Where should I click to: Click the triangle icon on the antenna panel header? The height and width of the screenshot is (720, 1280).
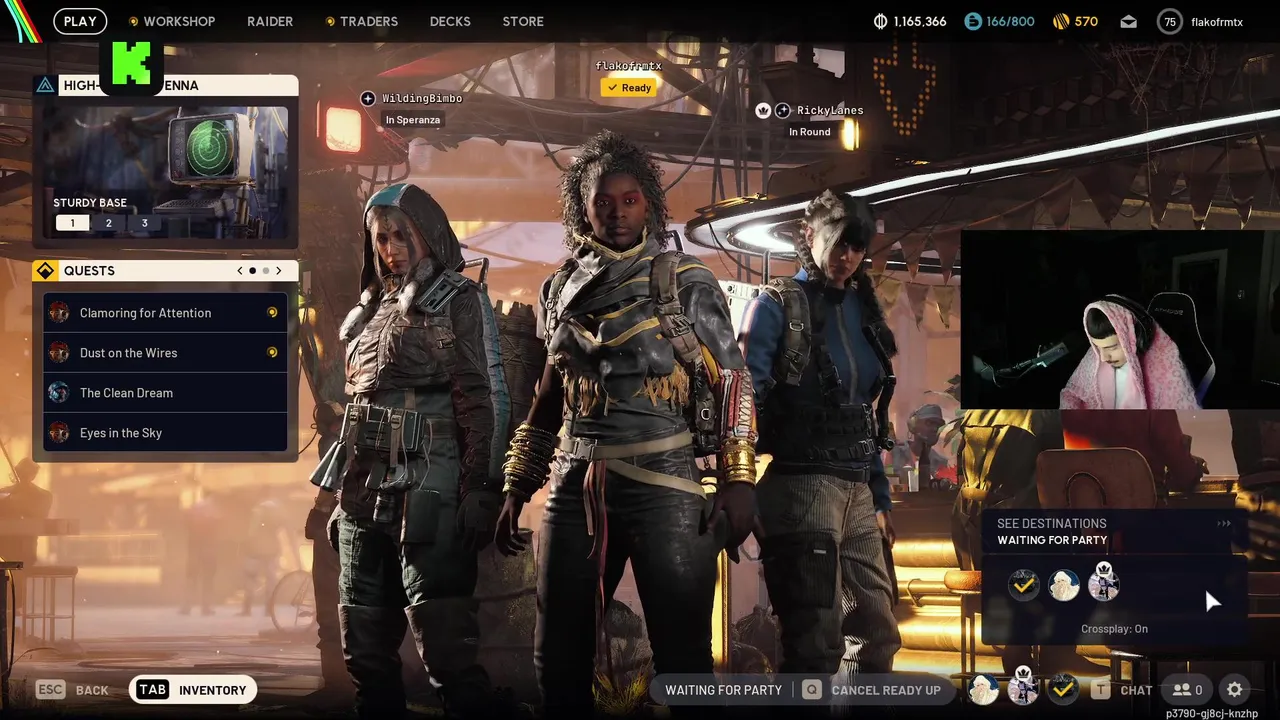pyautogui.click(x=45, y=85)
